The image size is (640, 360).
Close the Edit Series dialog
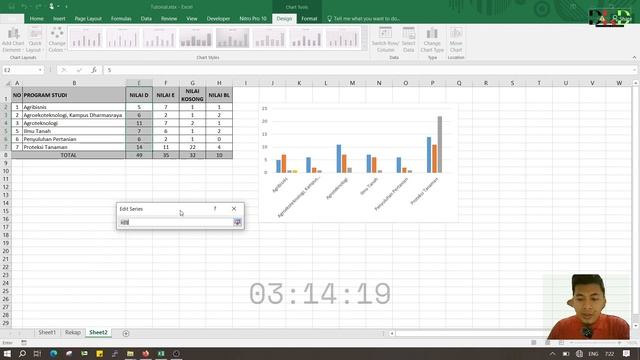click(x=234, y=209)
